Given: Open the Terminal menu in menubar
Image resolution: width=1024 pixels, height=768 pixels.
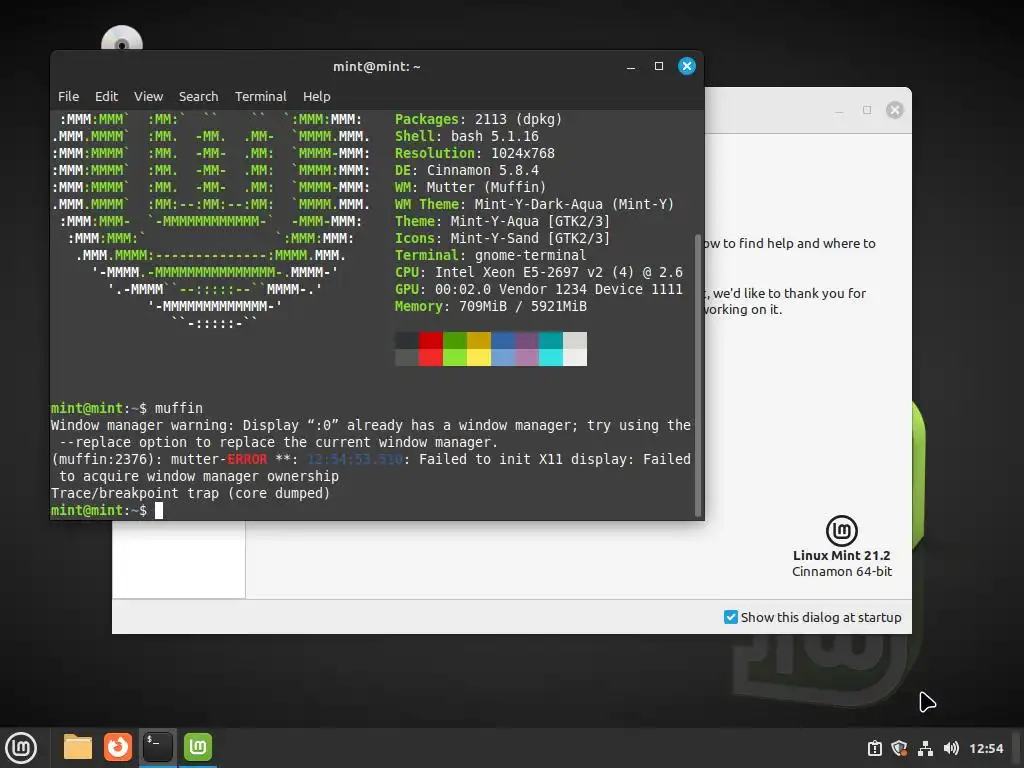Looking at the screenshot, I should [261, 97].
